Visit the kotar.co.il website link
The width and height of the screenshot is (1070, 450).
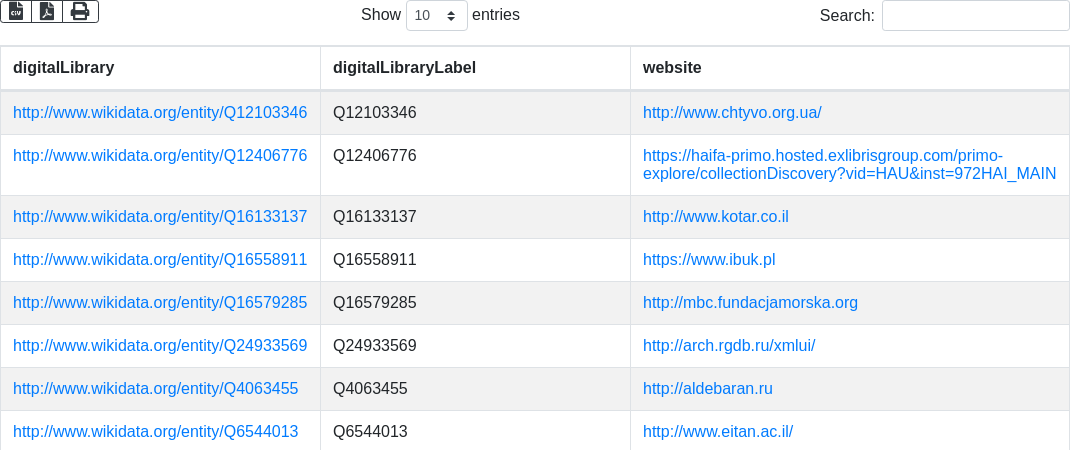click(716, 217)
